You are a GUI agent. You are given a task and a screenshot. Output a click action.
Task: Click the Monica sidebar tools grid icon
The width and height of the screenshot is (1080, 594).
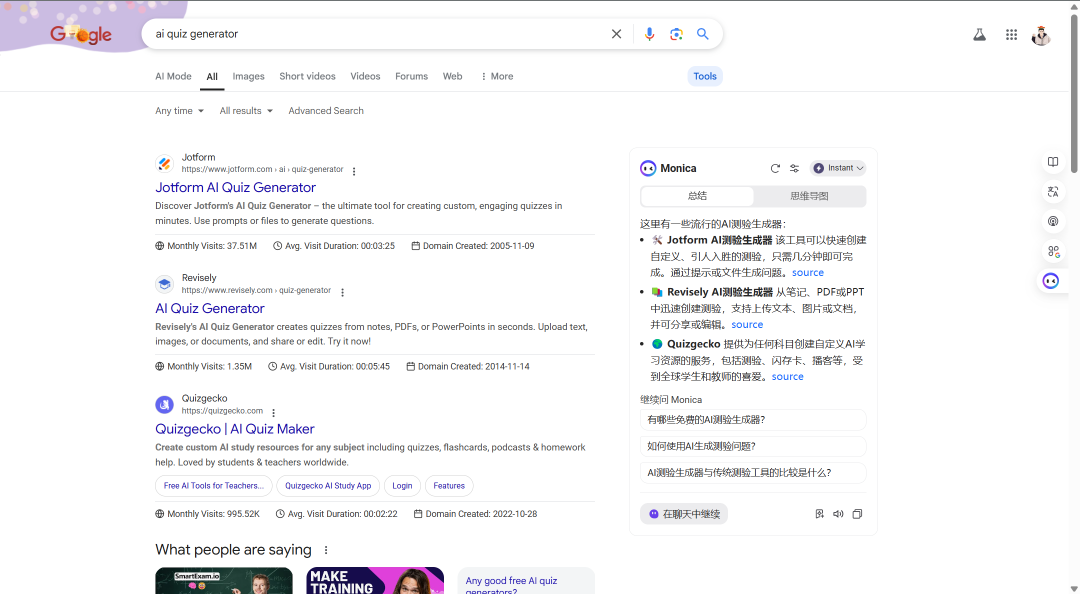(1052, 252)
